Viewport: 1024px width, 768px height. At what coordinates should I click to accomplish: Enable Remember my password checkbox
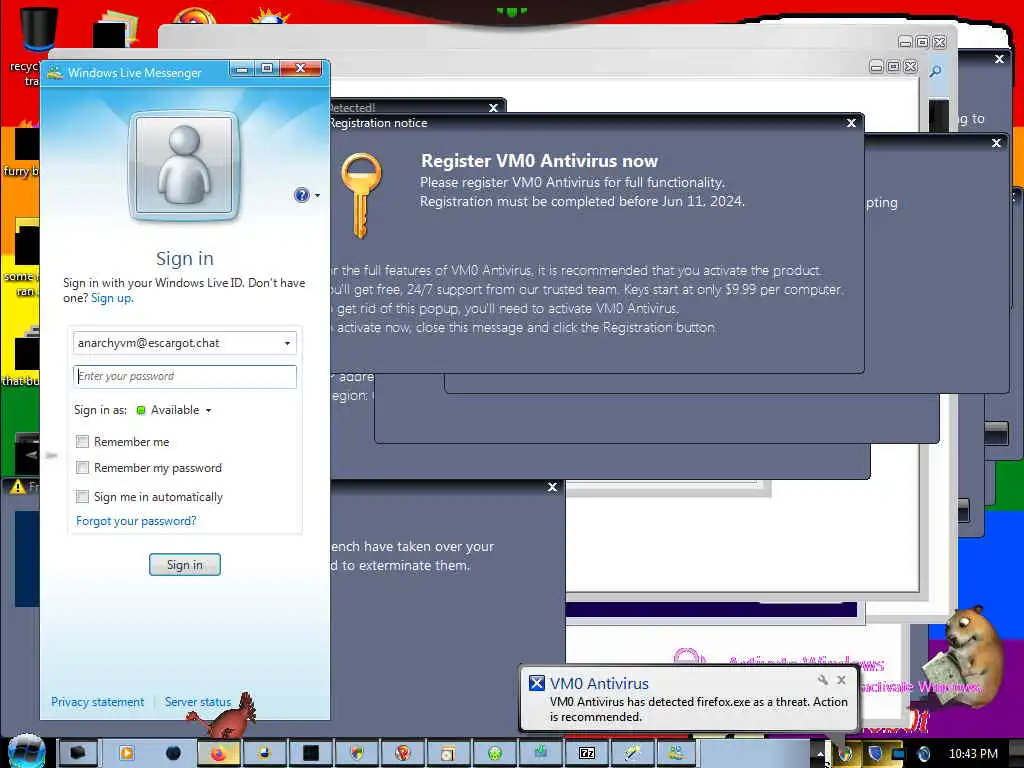click(82, 468)
